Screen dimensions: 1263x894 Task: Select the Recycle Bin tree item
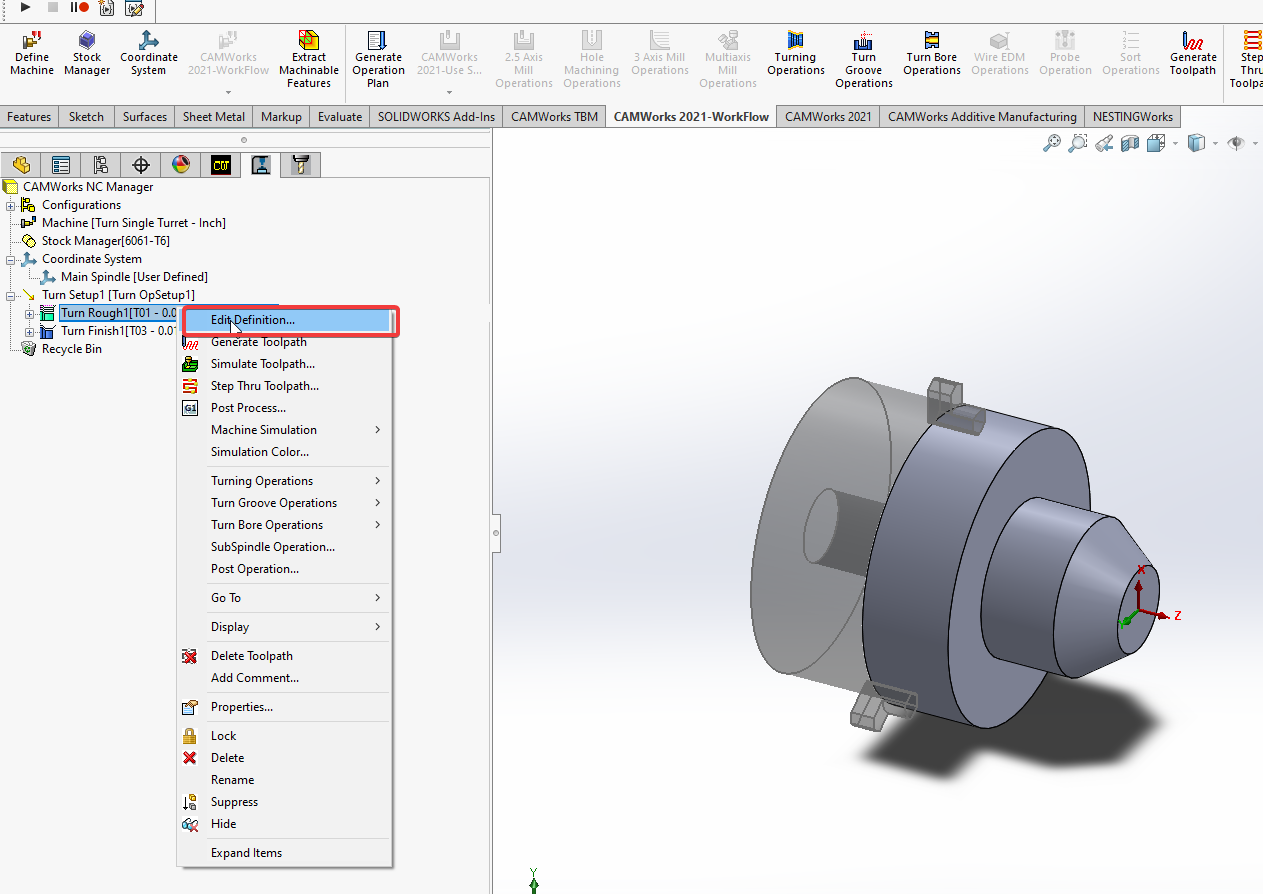click(71, 349)
